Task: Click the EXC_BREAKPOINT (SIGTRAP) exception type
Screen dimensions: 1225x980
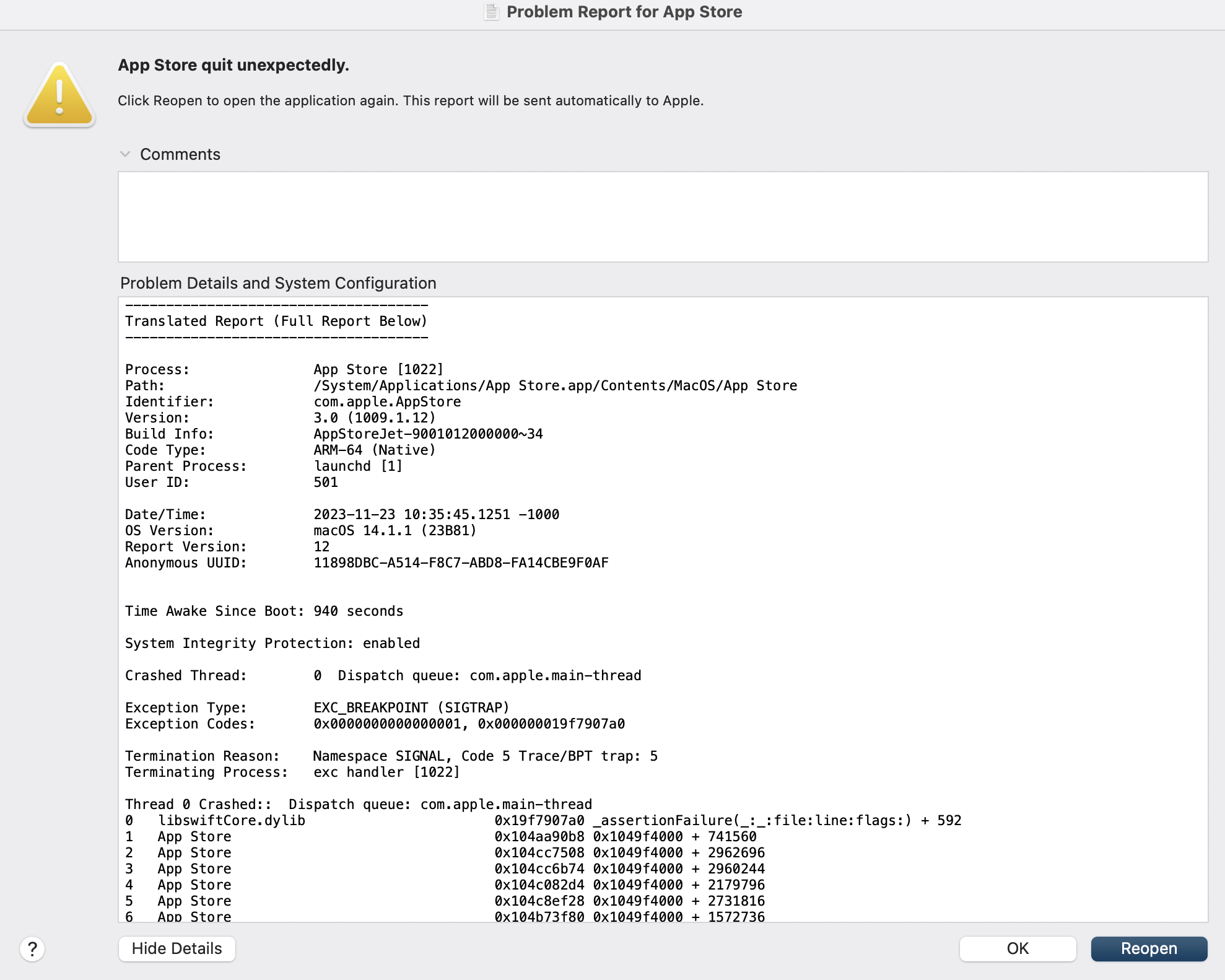Action: point(411,707)
